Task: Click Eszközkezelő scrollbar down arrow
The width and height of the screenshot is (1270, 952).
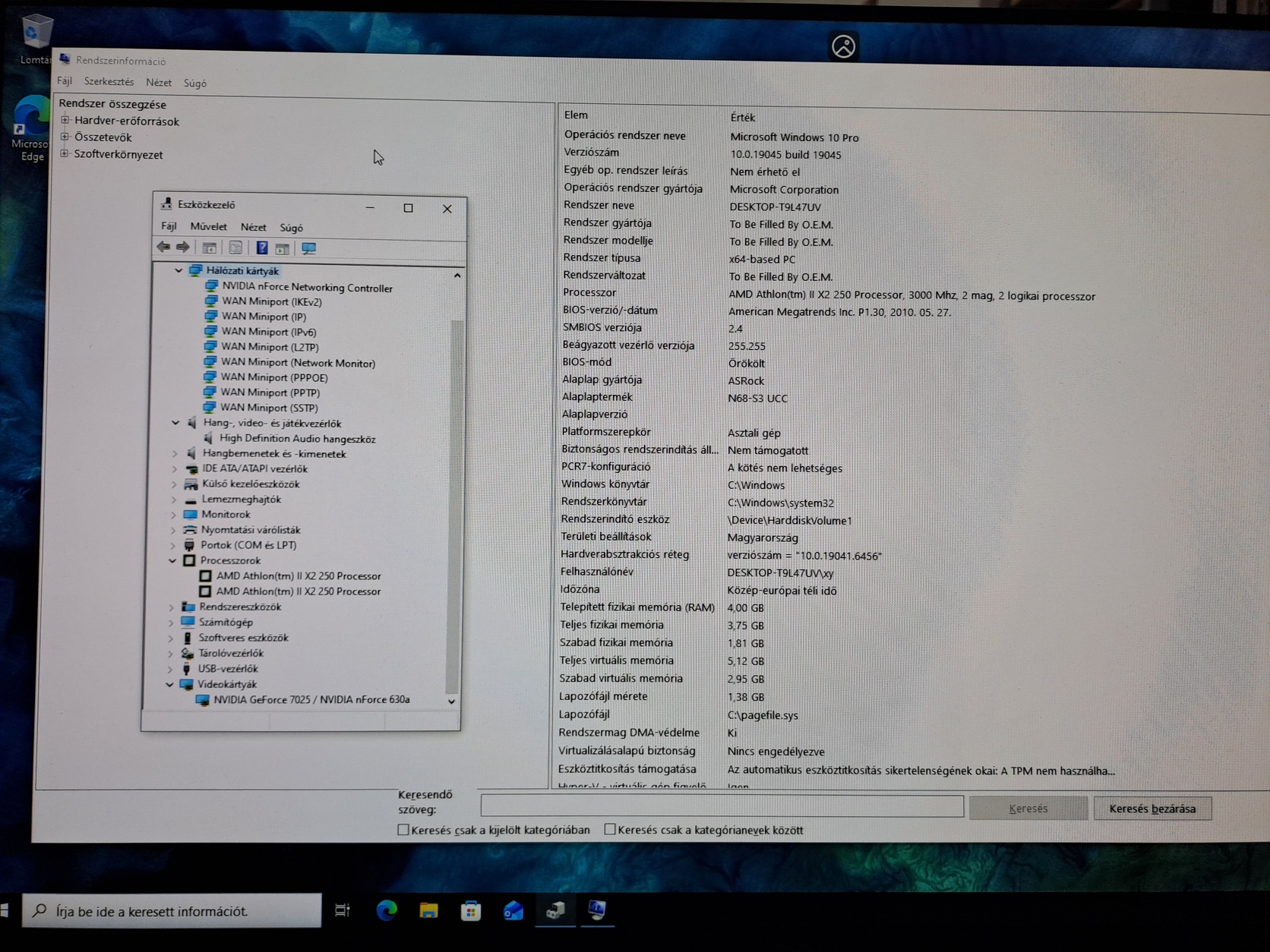Action: pyautogui.click(x=452, y=701)
